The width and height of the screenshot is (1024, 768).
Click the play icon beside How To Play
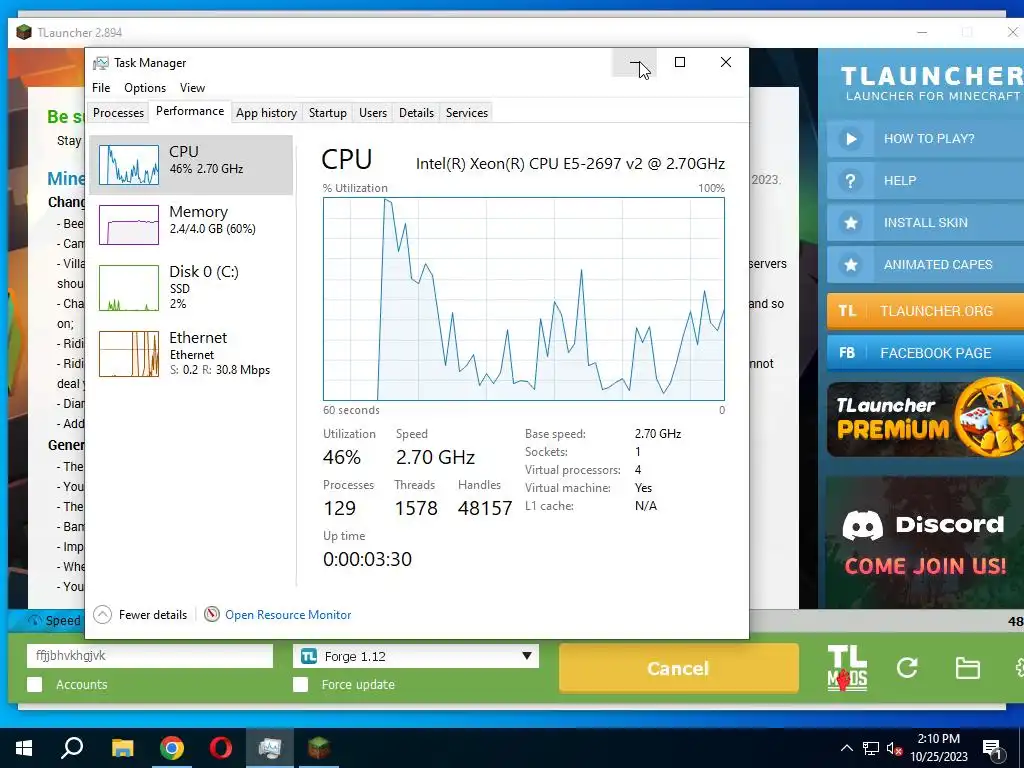point(850,138)
